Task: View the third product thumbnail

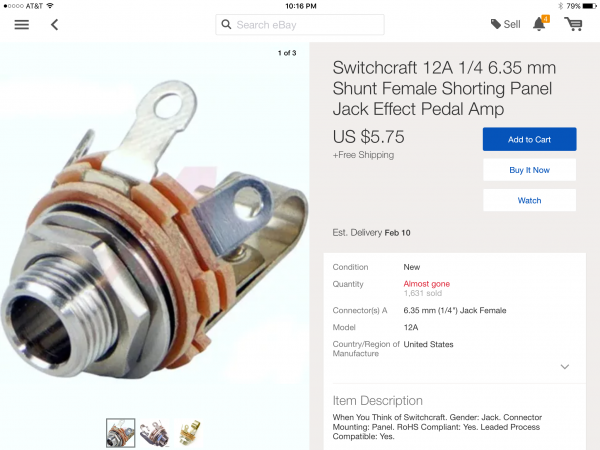Action: 186,432
